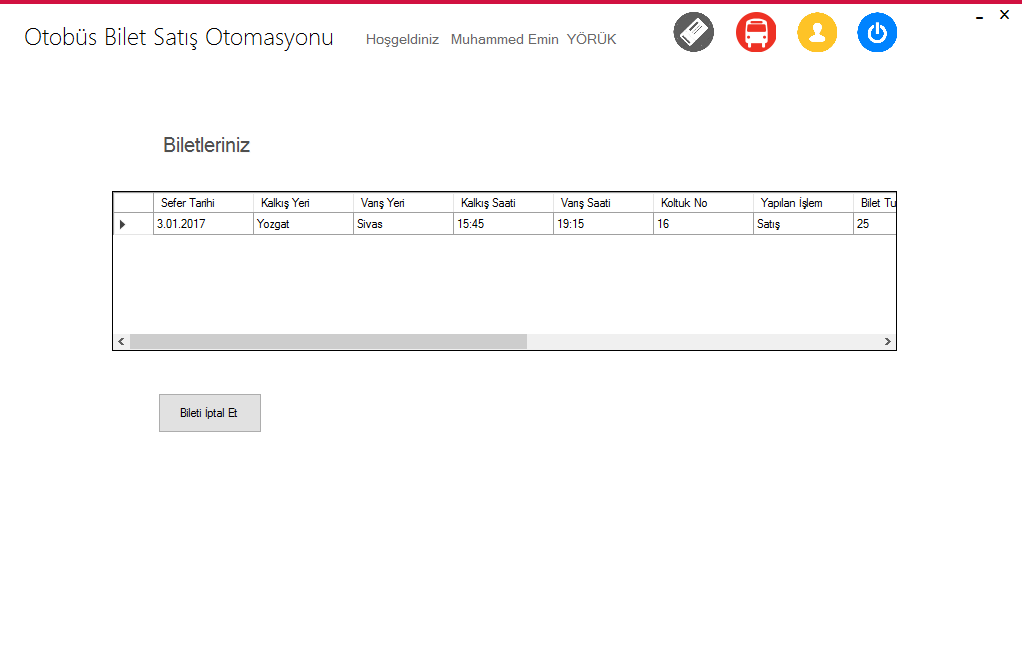Click the partially visible Bilet Tu column header
The image size is (1022, 670).
[x=875, y=203]
